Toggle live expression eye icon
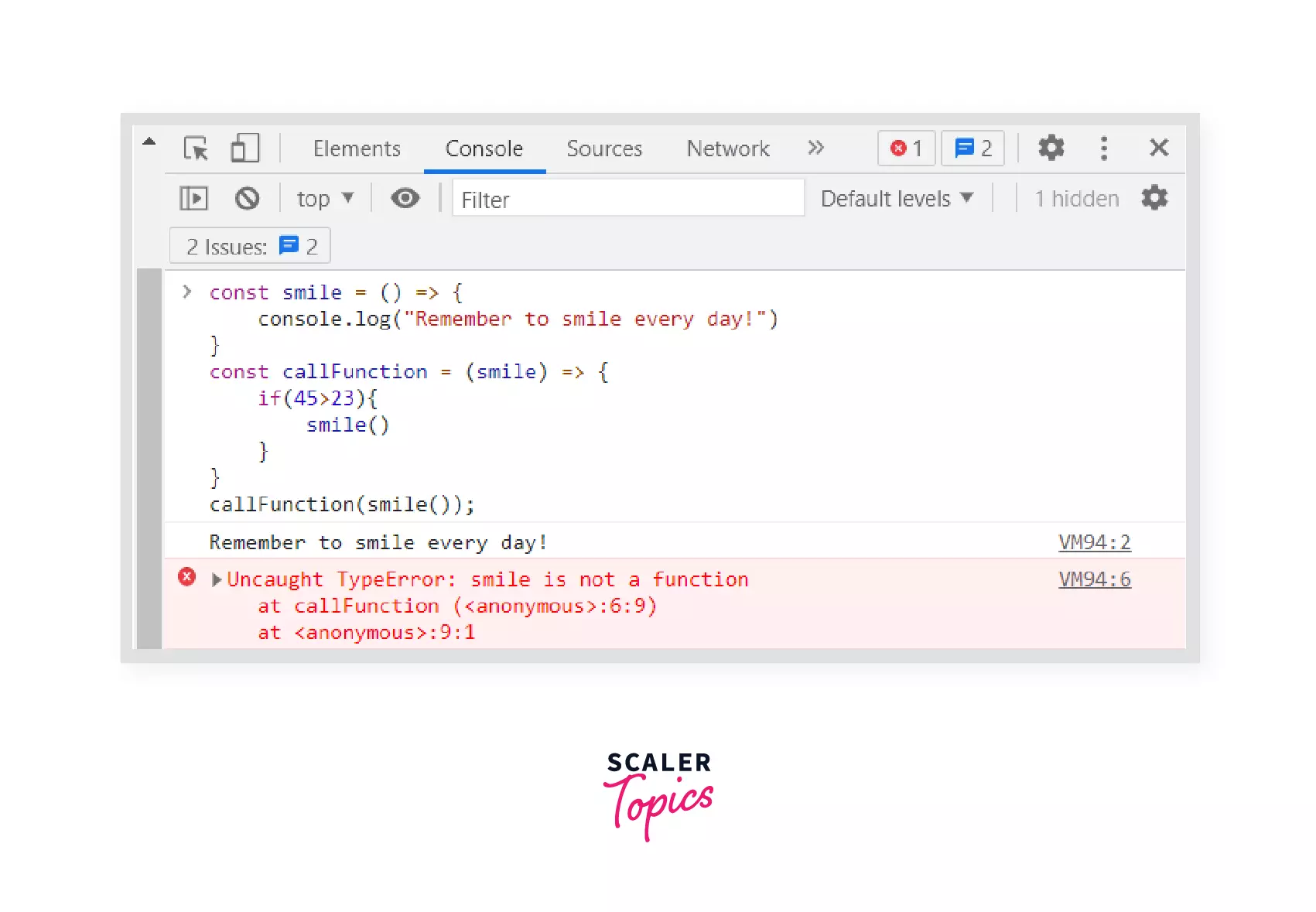Screen dimensions: 1316x912 point(405,199)
